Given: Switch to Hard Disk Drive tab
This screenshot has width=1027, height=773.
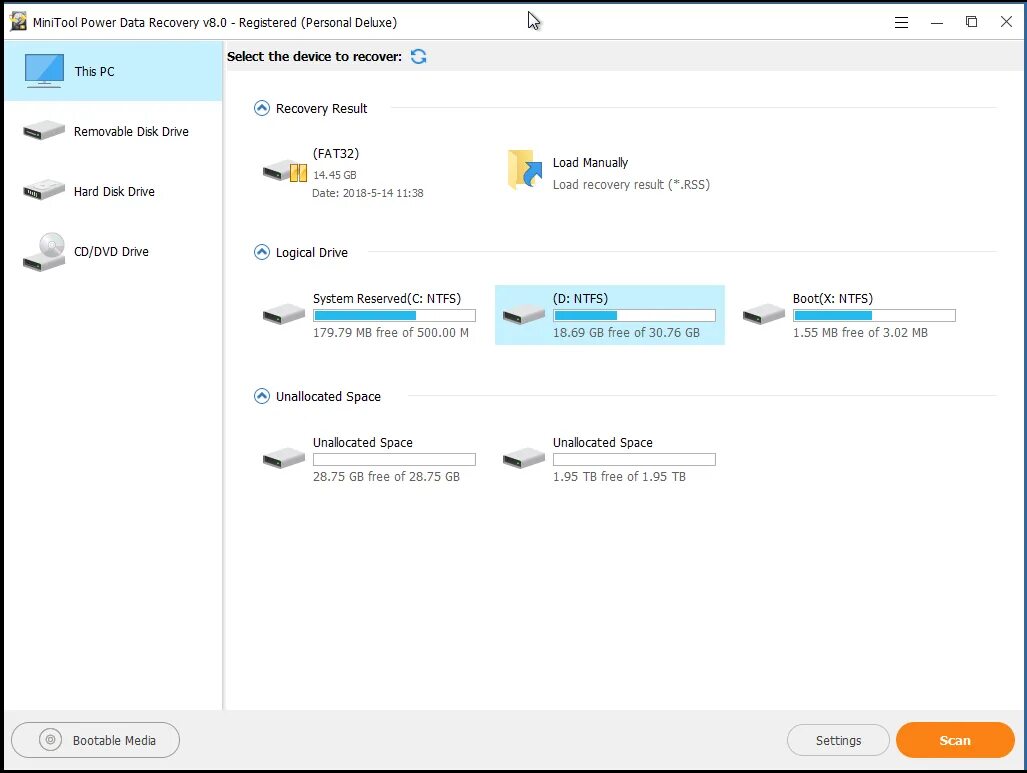Looking at the screenshot, I should 113,191.
